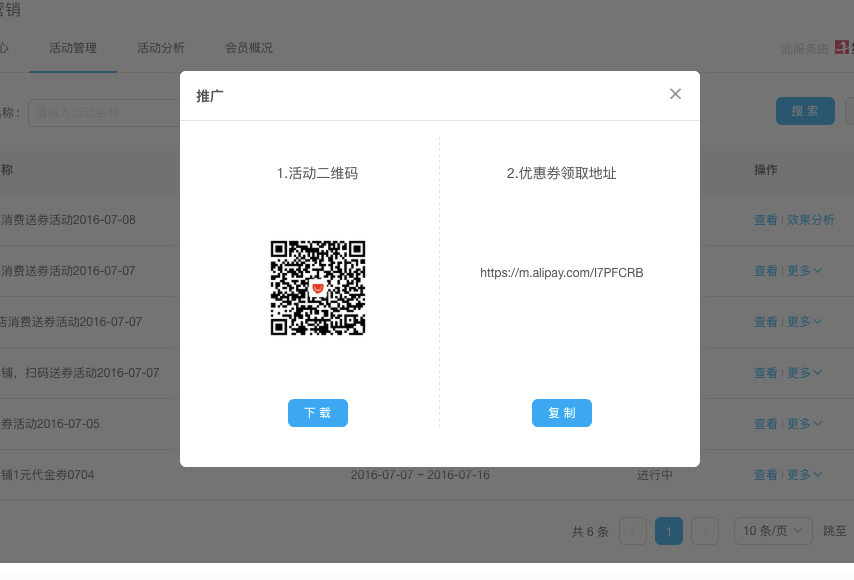The image size is (854, 580).
Task: Open 查看 for 券活动2016-07-05 row
Action: (765, 424)
